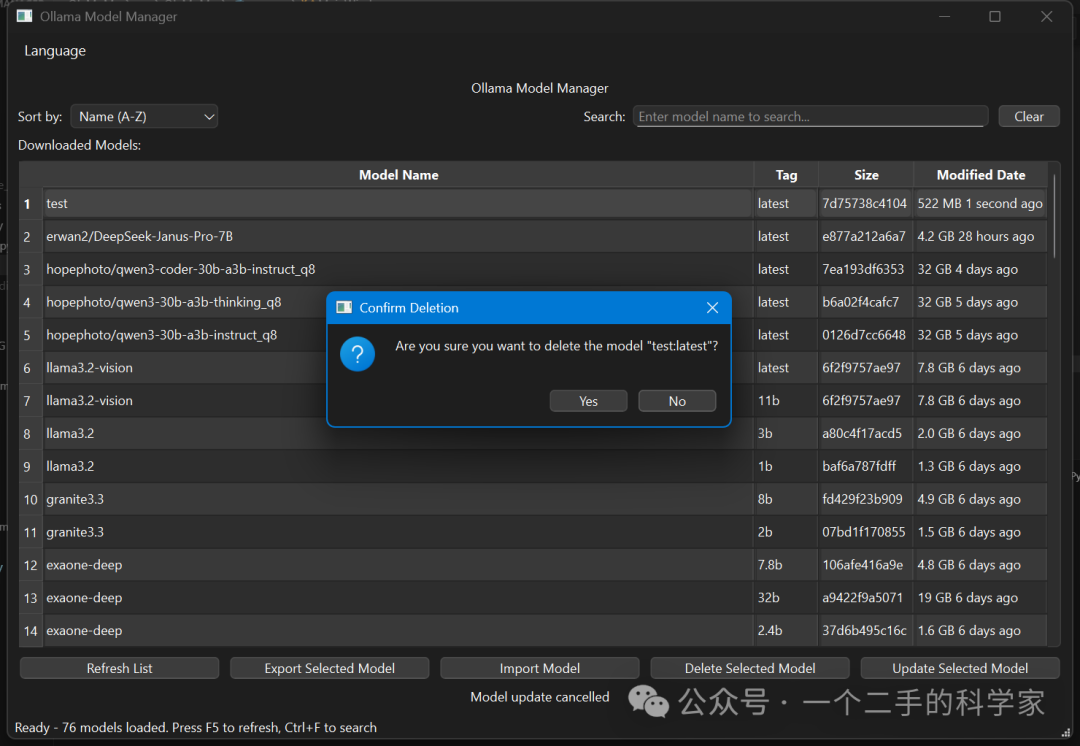Click Export Selected Model button

[x=329, y=668]
